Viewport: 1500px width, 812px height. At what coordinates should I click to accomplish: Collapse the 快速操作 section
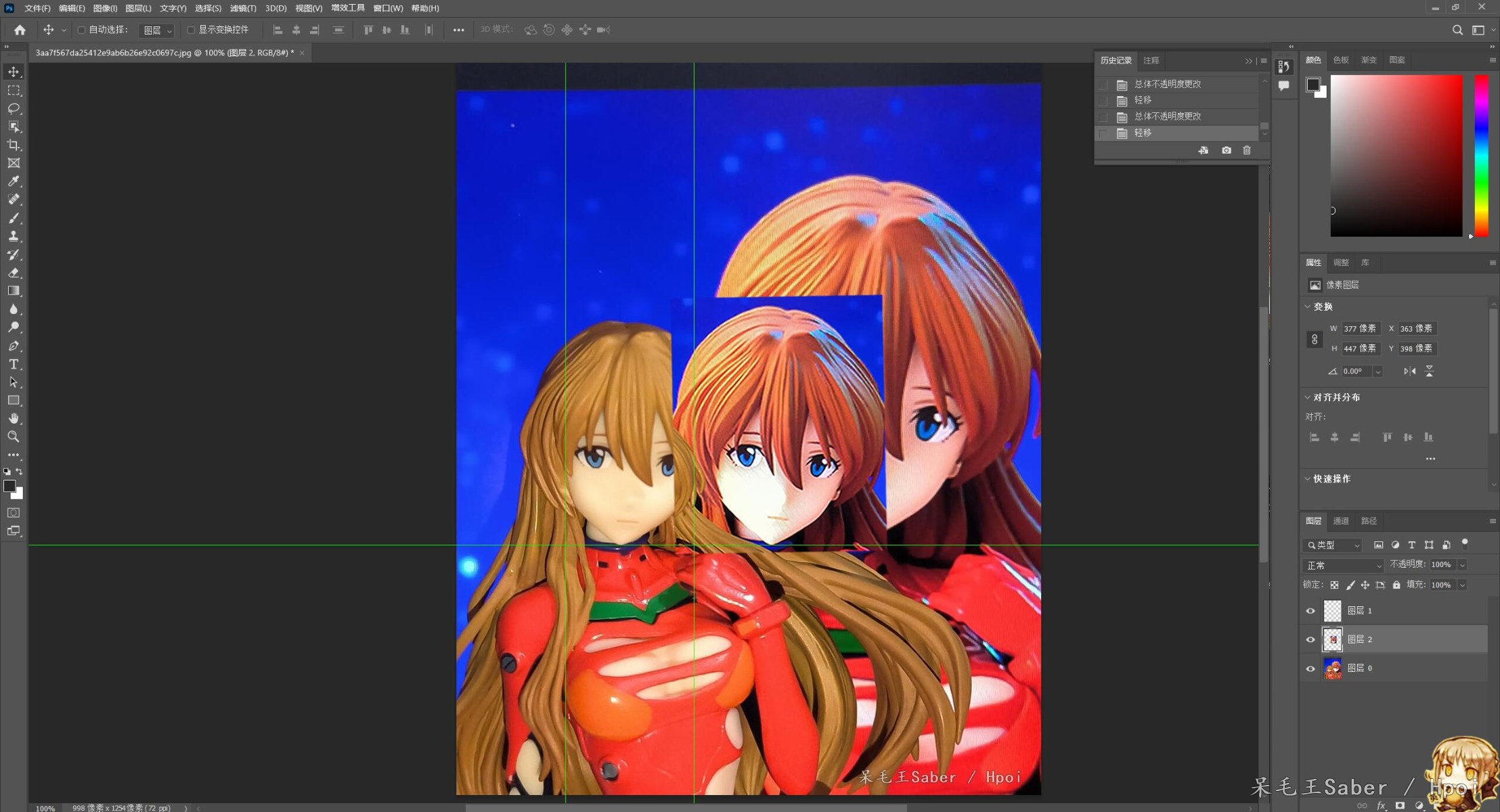[1308, 478]
